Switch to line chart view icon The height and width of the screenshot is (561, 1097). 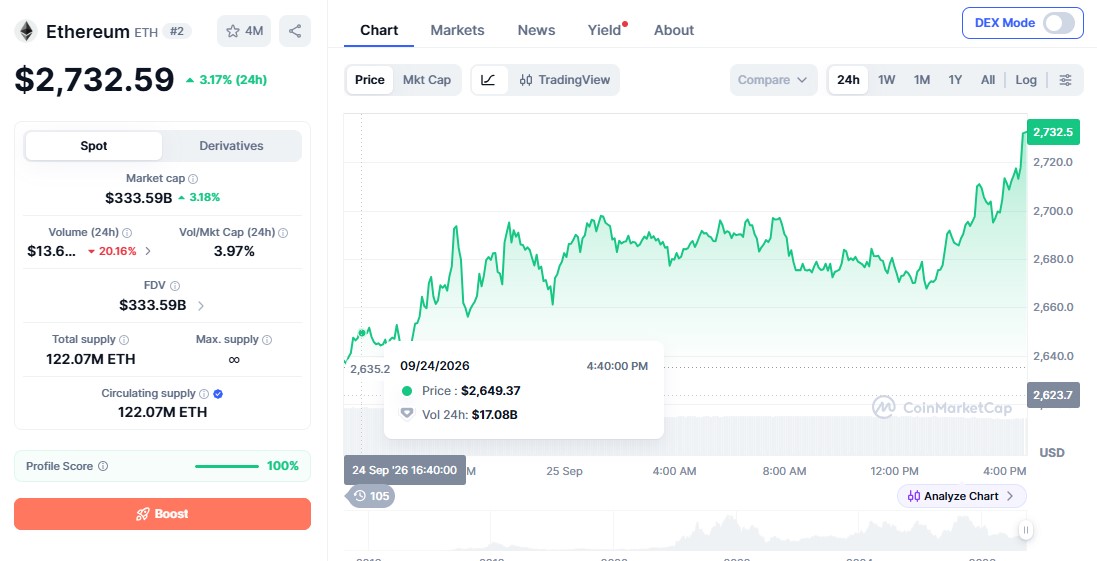click(x=489, y=80)
